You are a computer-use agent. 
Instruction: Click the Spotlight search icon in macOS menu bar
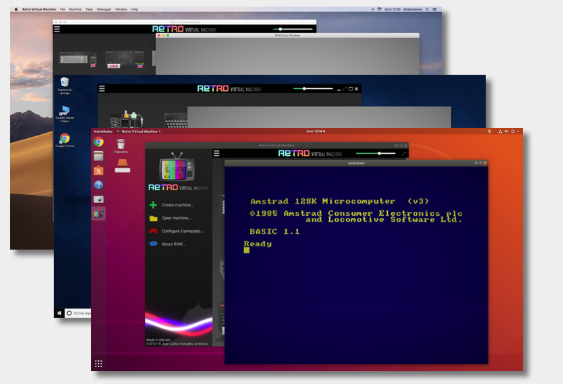pyautogui.click(x=427, y=9)
